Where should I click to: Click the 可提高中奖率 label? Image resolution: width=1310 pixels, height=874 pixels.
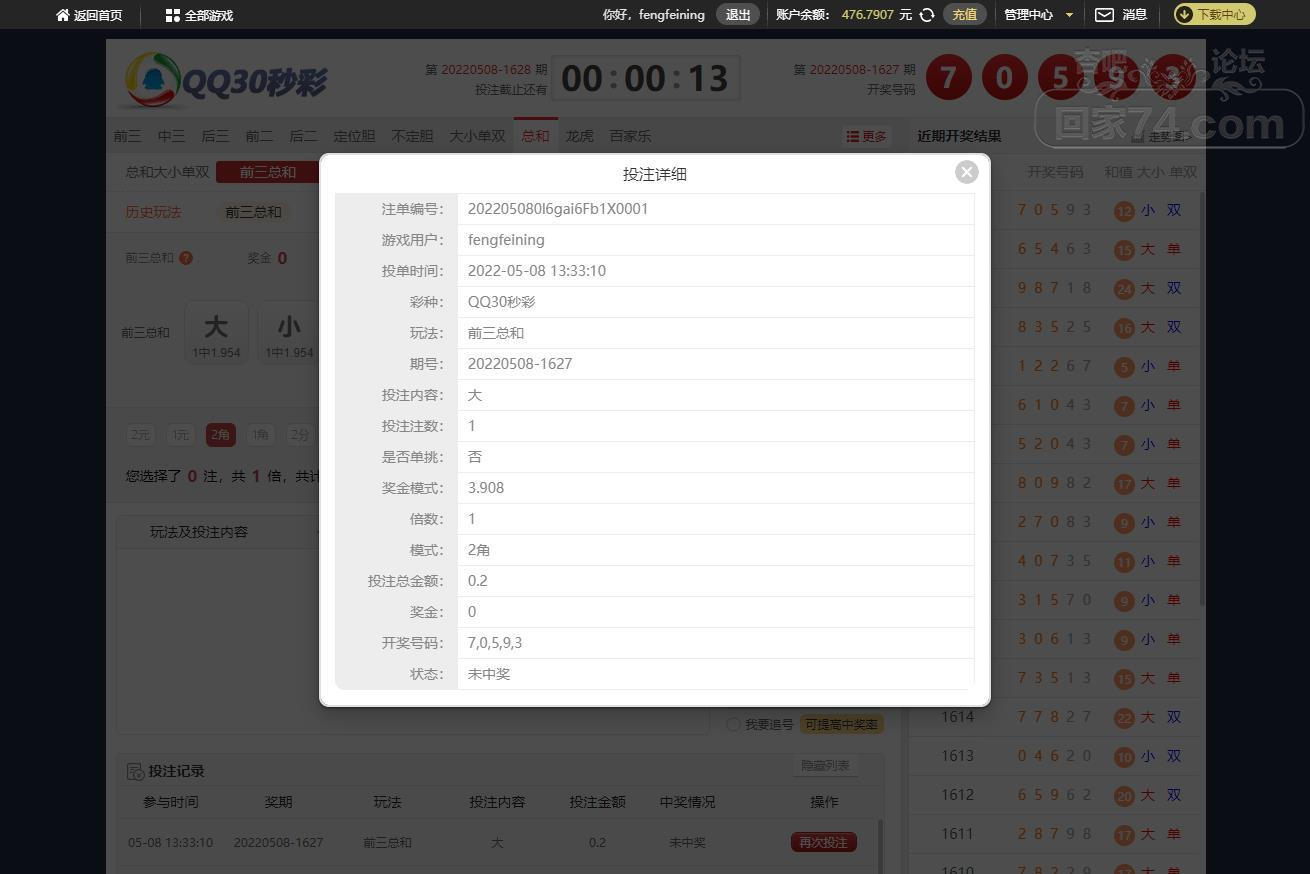pyautogui.click(x=841, y=725)
